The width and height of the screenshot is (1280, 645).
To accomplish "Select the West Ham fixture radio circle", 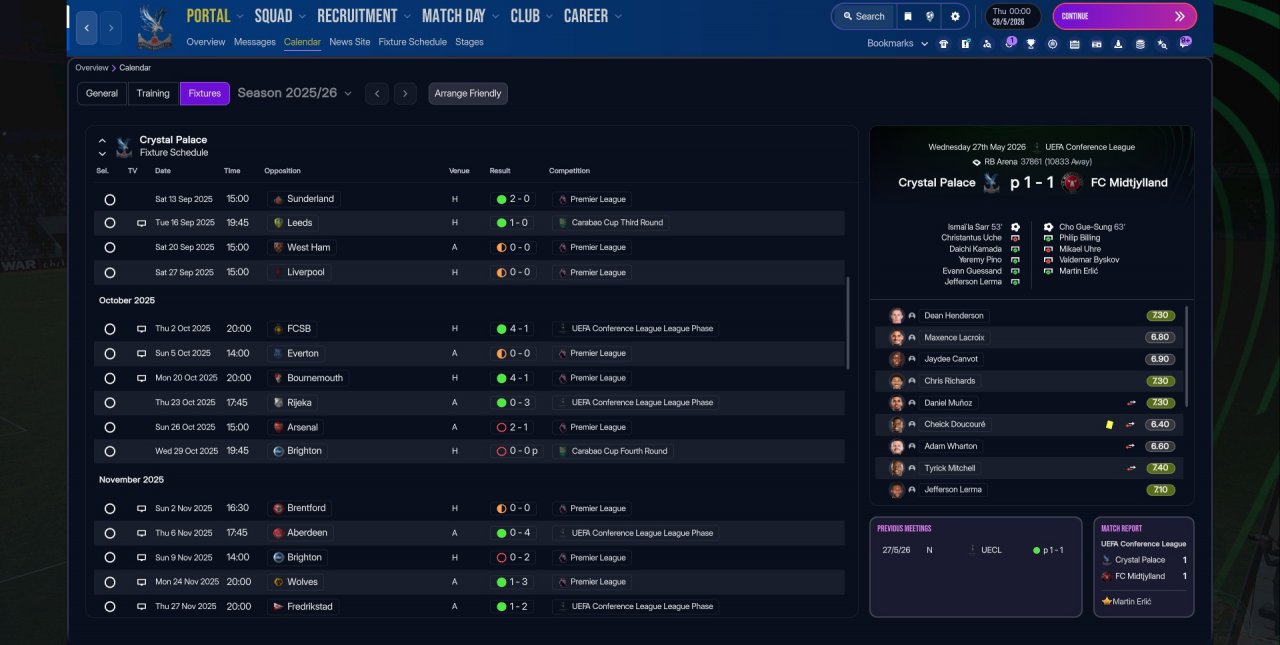I will coord(110,248).
